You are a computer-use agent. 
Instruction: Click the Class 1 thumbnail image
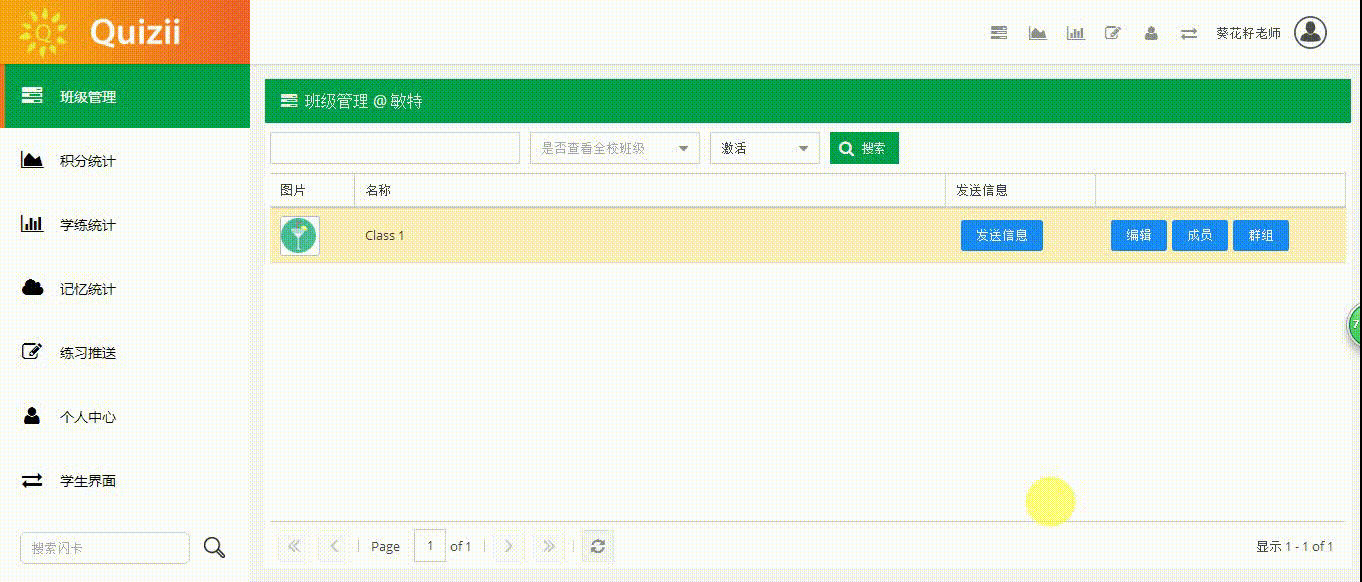pos(299,236)
